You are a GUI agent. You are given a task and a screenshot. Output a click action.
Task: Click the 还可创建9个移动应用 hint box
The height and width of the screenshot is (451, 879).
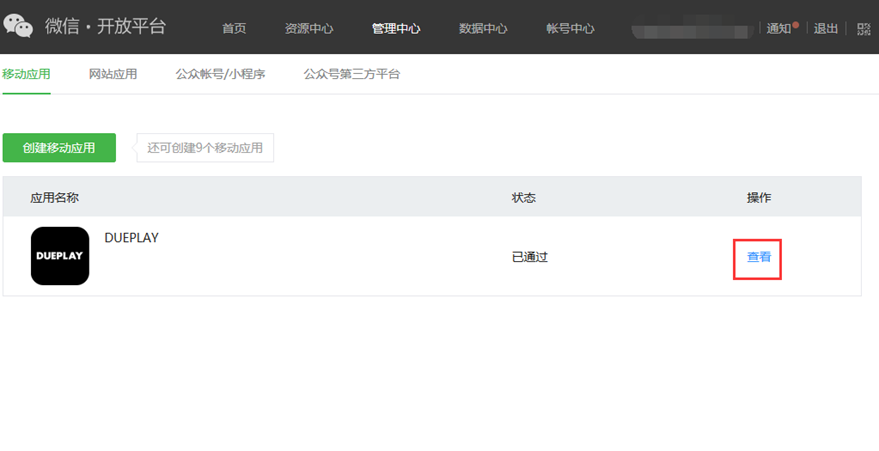205,148
